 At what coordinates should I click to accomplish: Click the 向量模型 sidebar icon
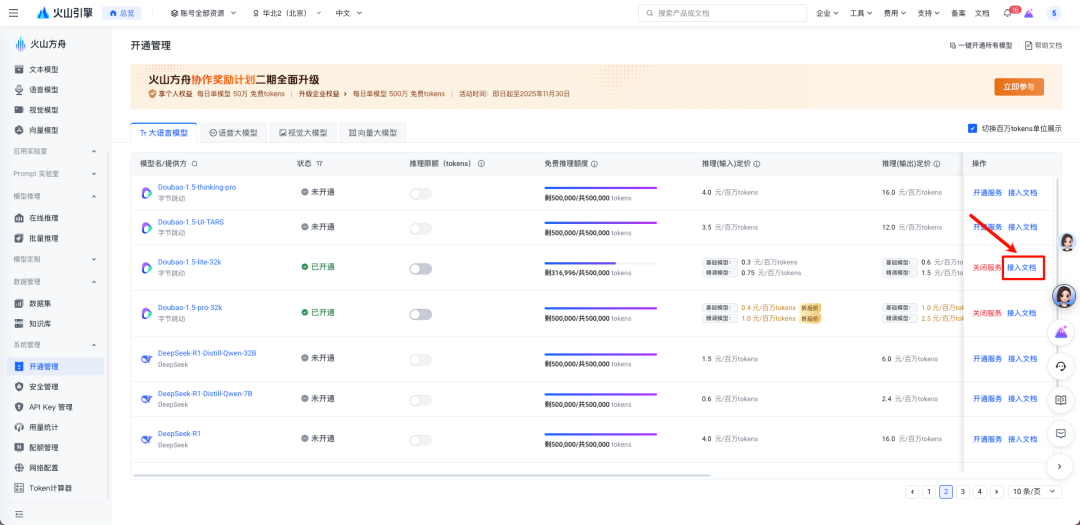pyautogui.click(x=19, y=130)
